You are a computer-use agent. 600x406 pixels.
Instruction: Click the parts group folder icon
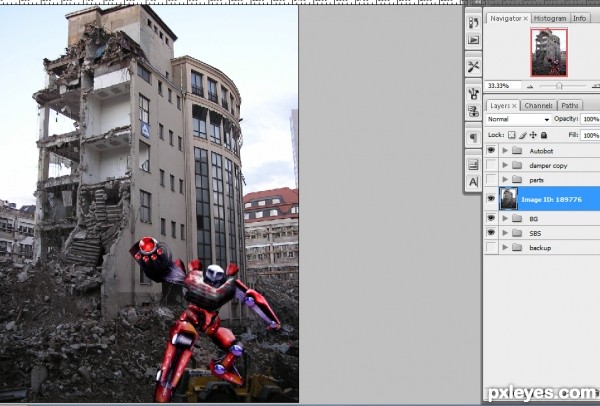click(x=517, y=179)
